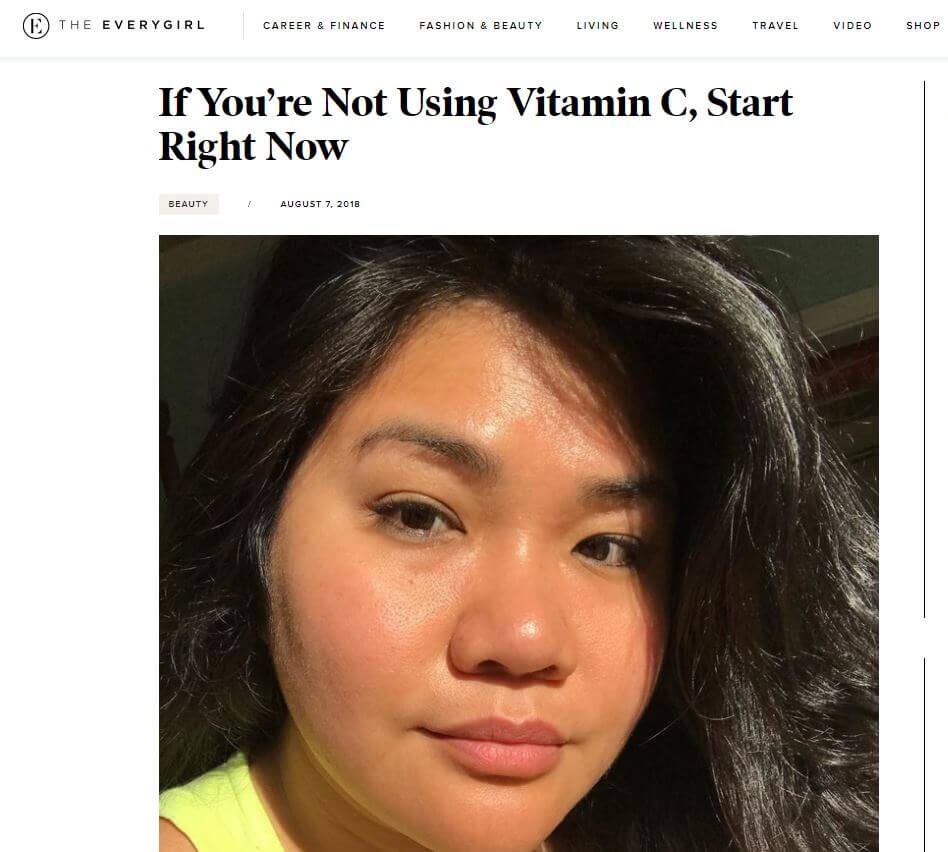The image size is (948, 852).
Task: Click the circular E logo icon
Action: click(36, 26)
